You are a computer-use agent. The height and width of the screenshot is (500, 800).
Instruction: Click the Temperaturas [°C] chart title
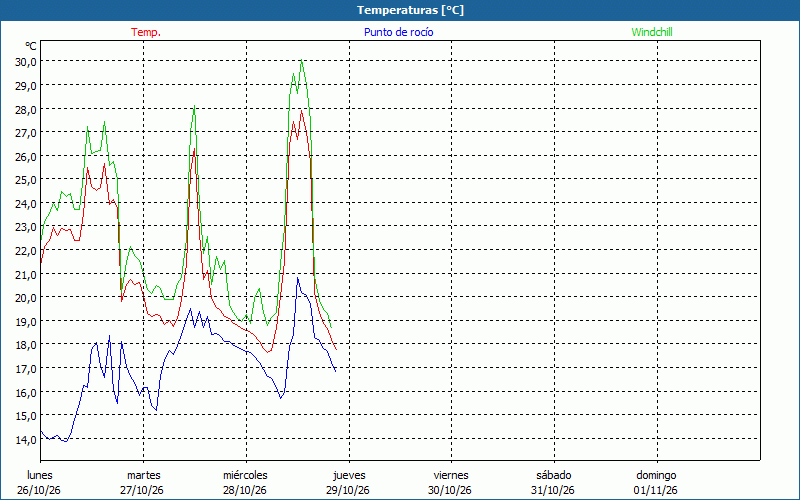(x=410, y=10)
